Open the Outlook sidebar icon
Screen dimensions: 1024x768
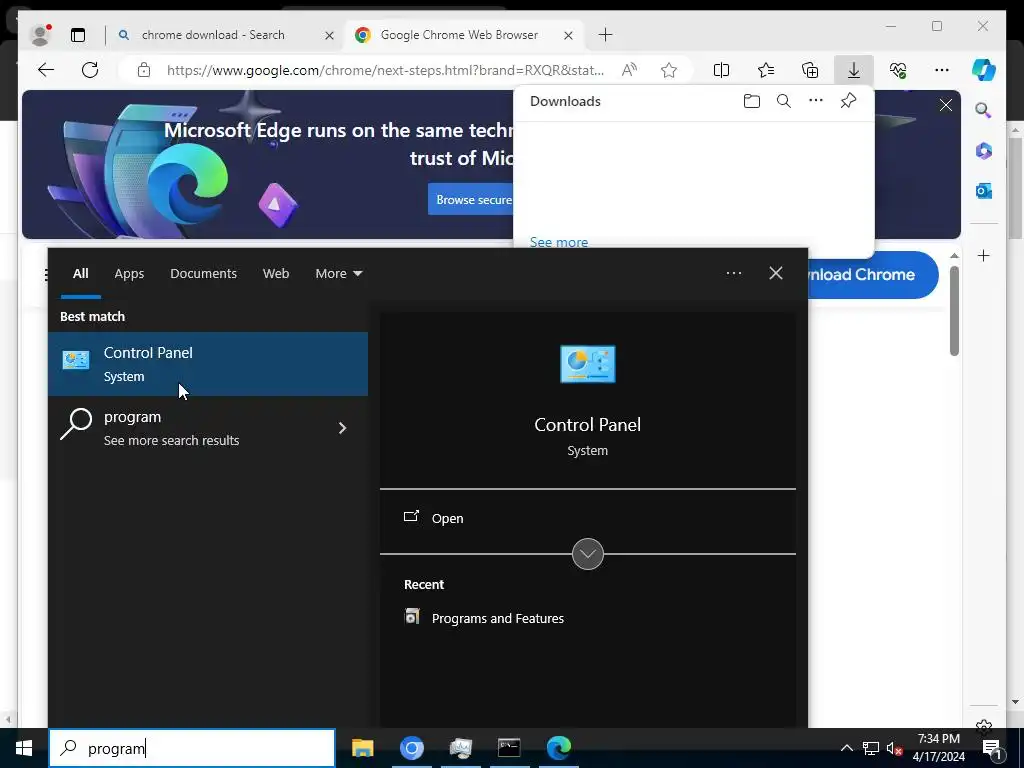point(984,191)
